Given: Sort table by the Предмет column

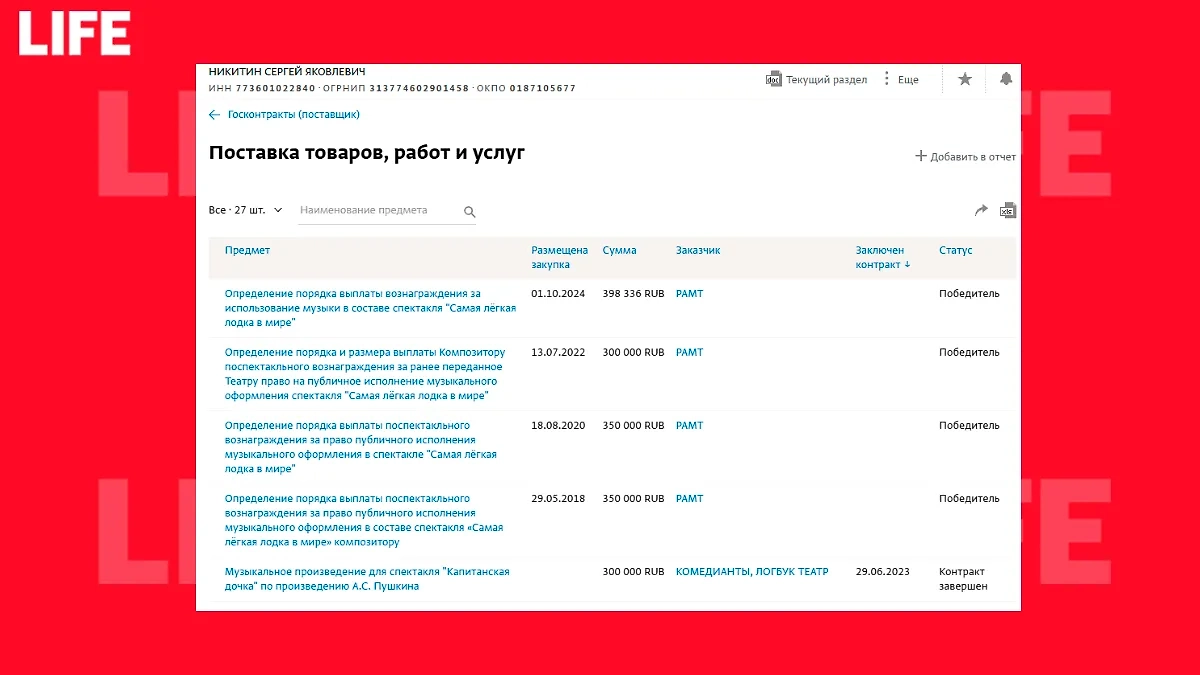Looking at the screenshot, I should (x=246, y=250).
